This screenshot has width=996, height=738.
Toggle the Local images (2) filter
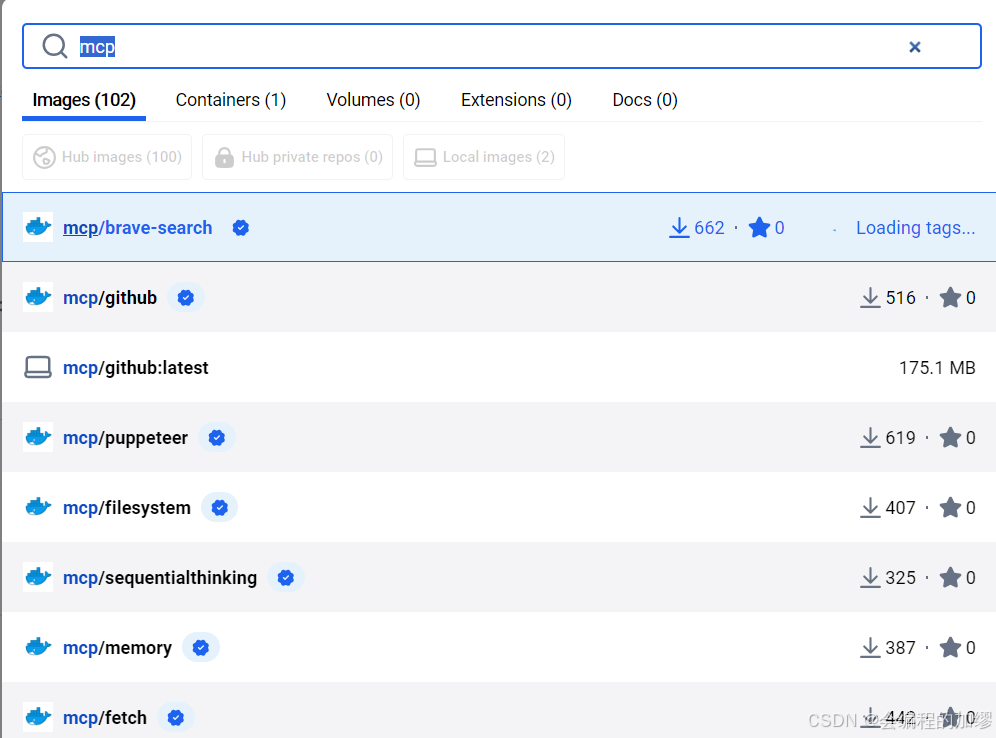point(484,157)
